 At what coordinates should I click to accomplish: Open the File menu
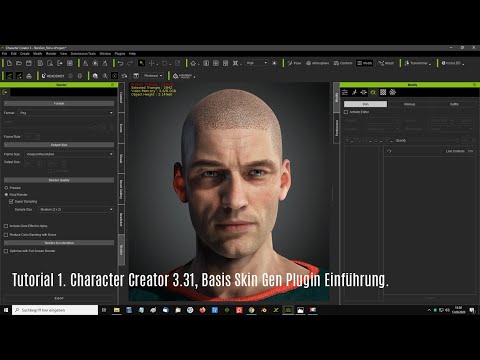[x=4, y=53]
